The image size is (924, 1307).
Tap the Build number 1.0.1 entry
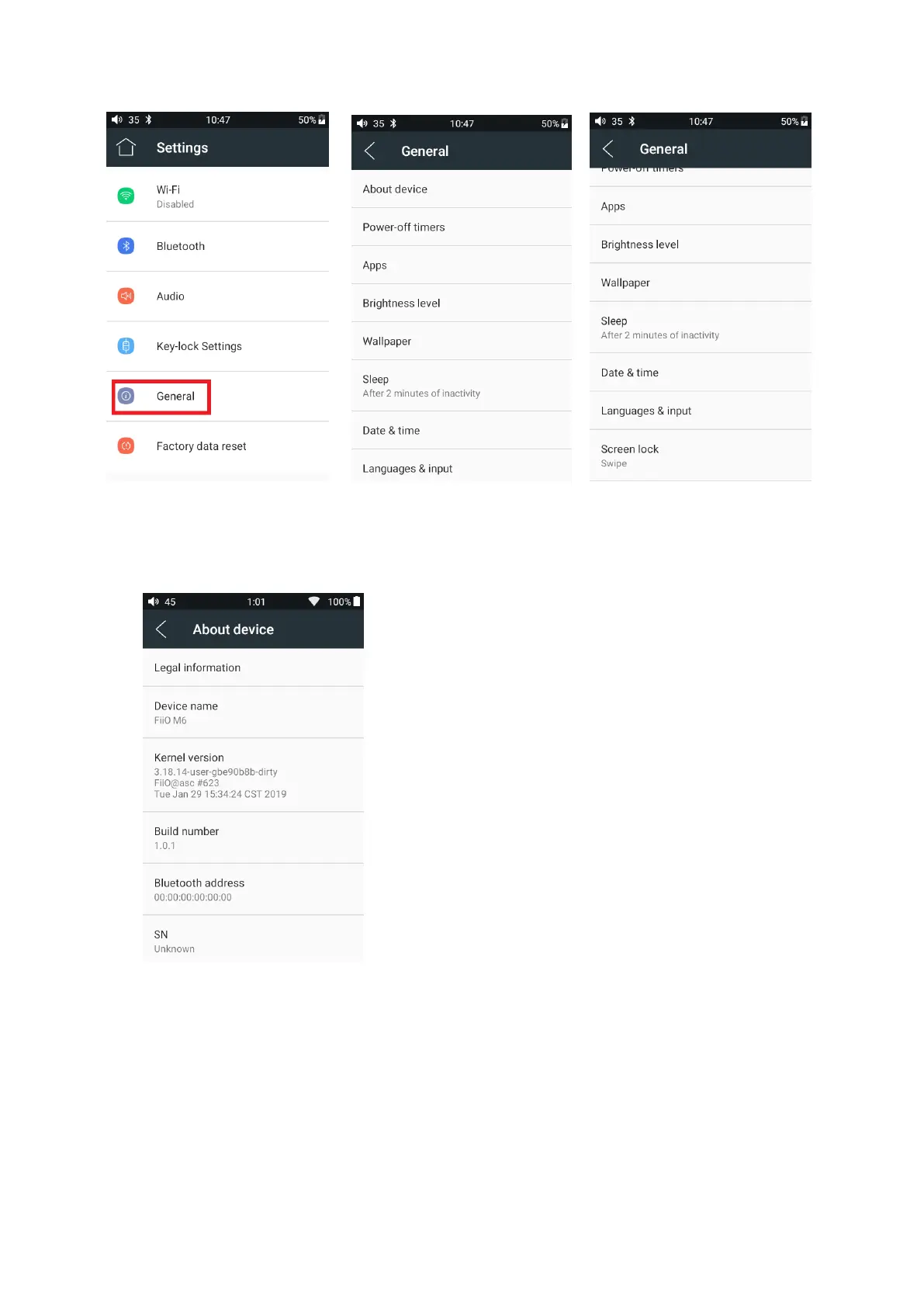click(x=186, y=837)
